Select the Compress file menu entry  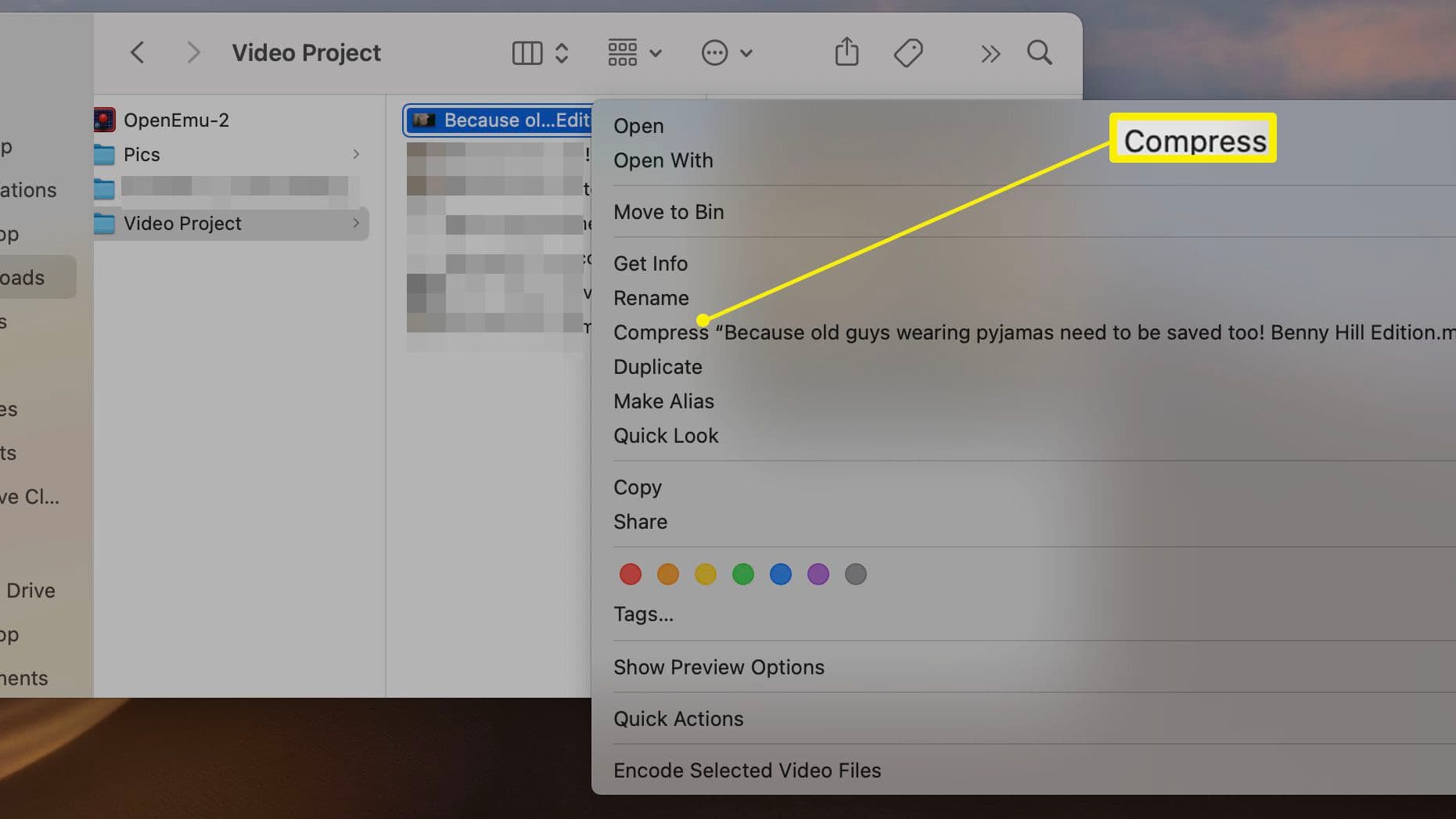click(x=1034, y=332)
